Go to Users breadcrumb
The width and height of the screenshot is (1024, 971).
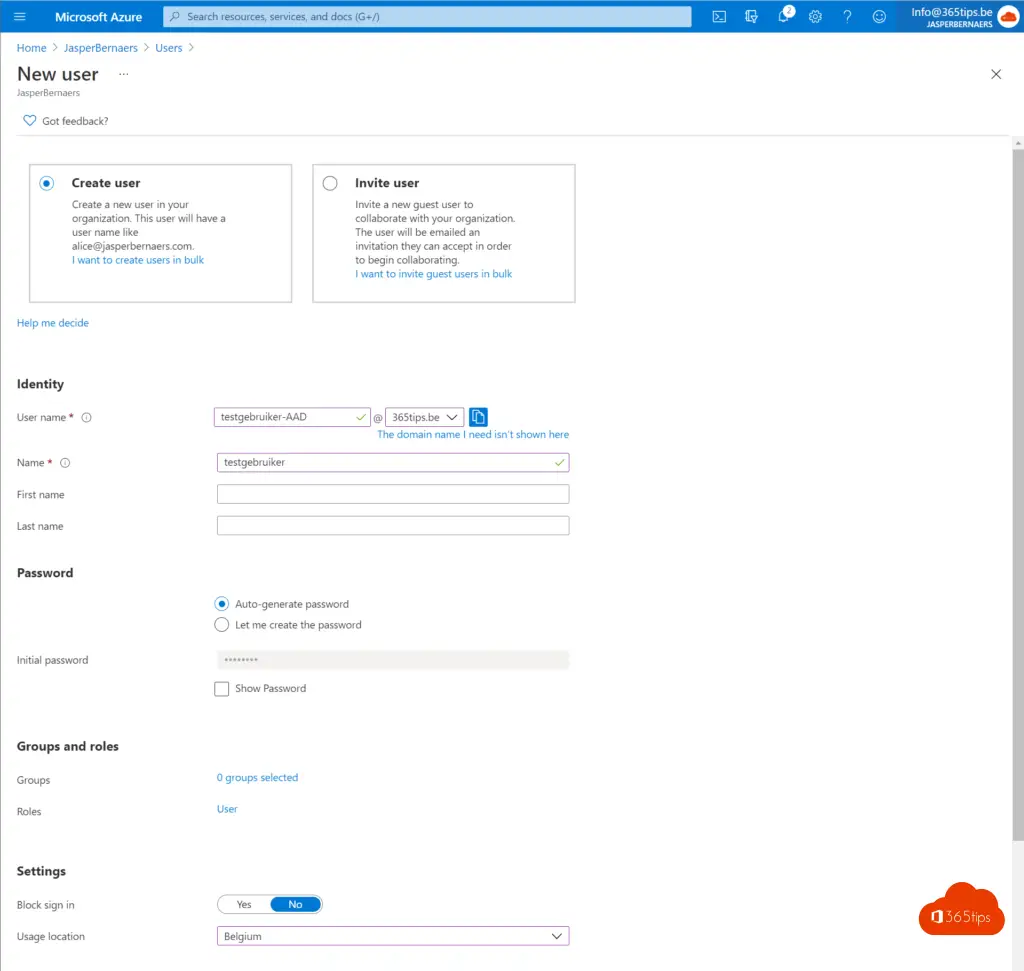pos(168,48)
